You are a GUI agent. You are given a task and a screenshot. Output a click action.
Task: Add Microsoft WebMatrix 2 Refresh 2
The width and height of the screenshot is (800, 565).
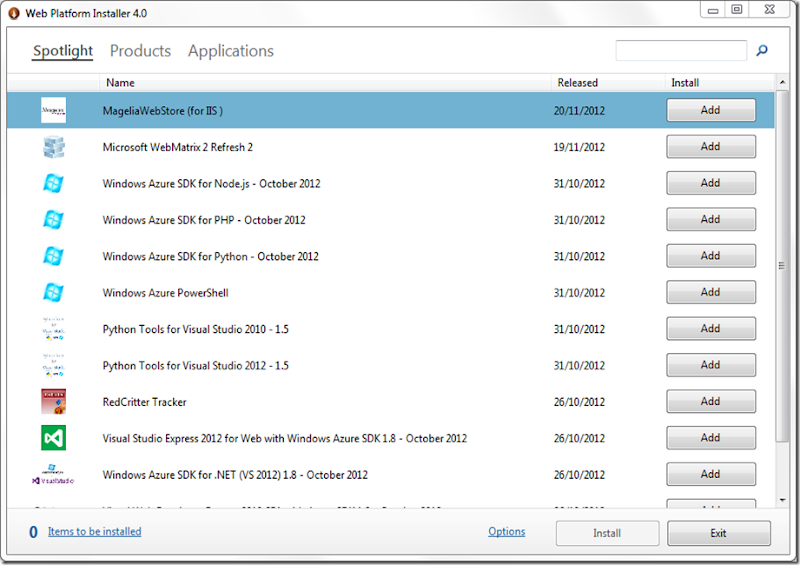tap(711, 147)
